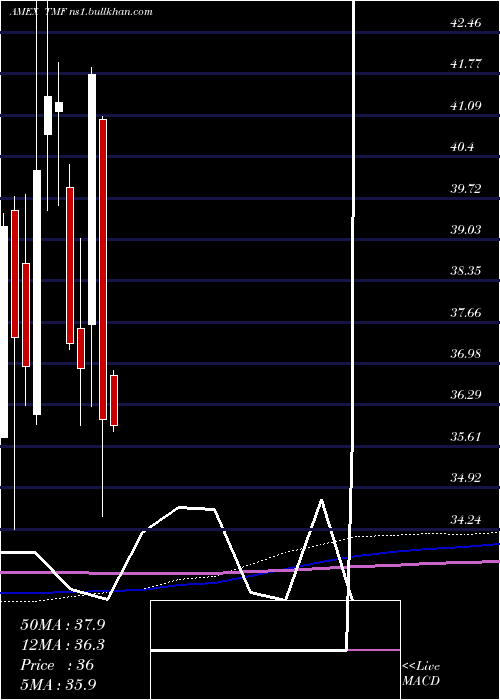Screen dimensions: 500x700
Task: Click the 42.46 price axis label
Action: pos(466,22)
